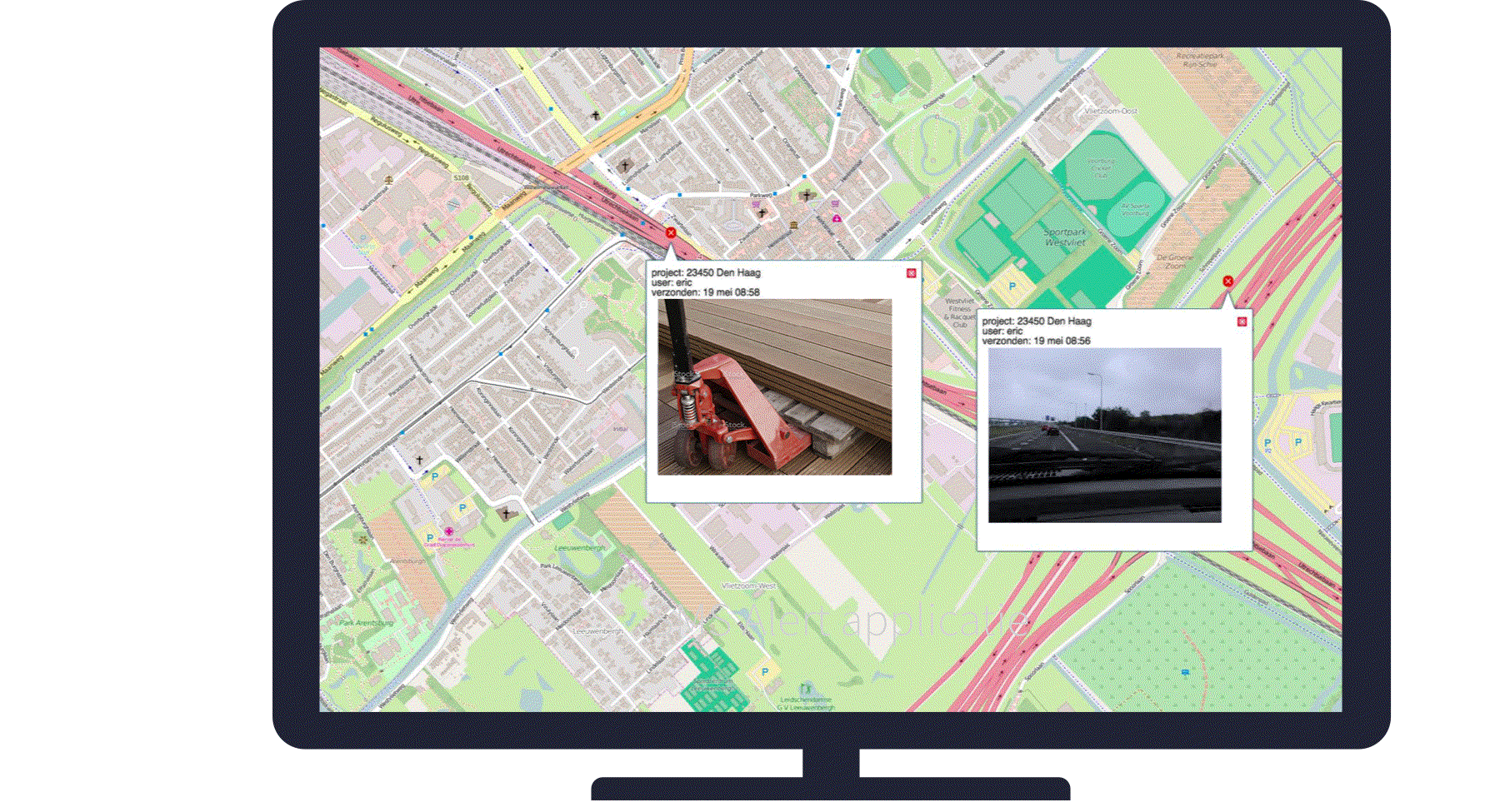The image size is (1510, 812).
Task: Open the red pallet jack photo
Action: (774, 387)
